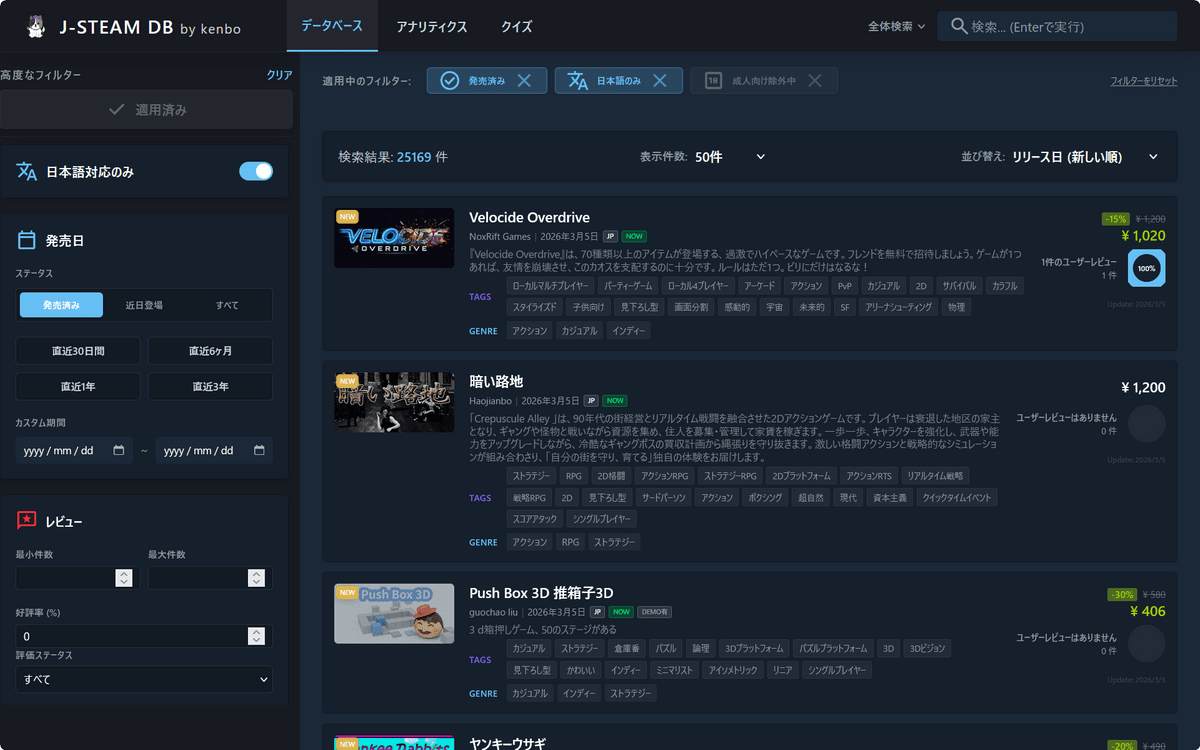Switch to the アナリティクス tab
The height and width of the screenshot is (750, 1200).
point(432,27)
